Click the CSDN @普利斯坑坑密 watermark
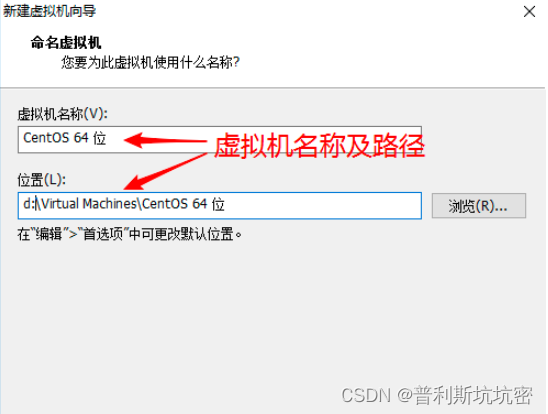548x414 pixels. coord(437,395)
